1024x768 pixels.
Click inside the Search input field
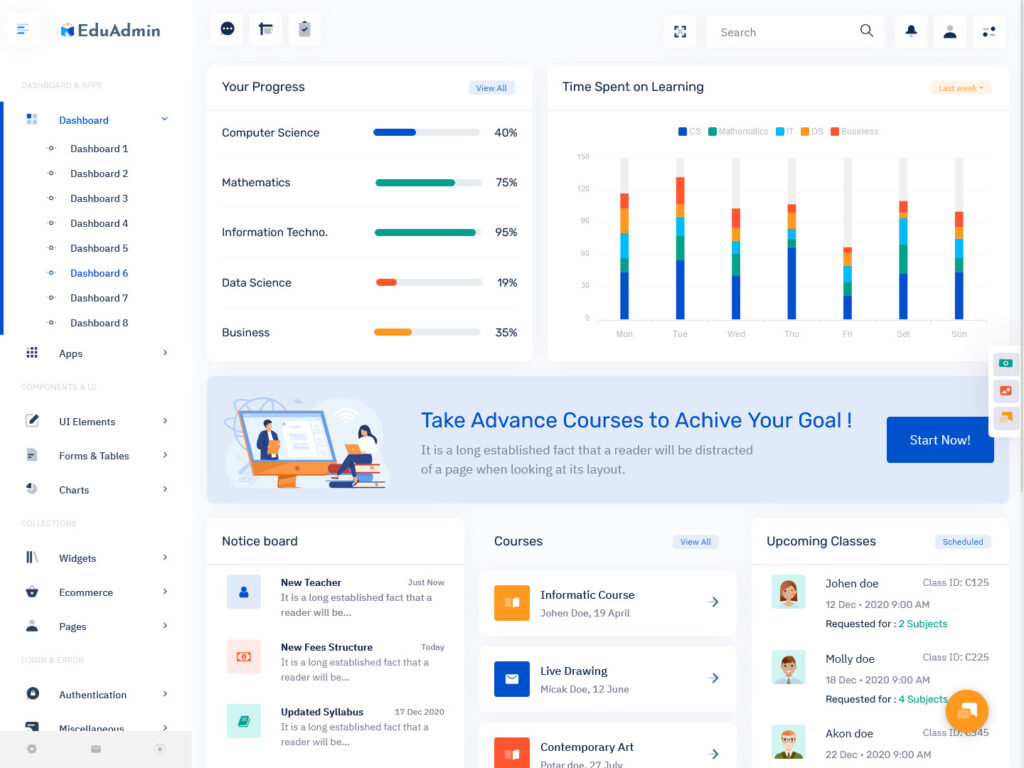[780, 31]
